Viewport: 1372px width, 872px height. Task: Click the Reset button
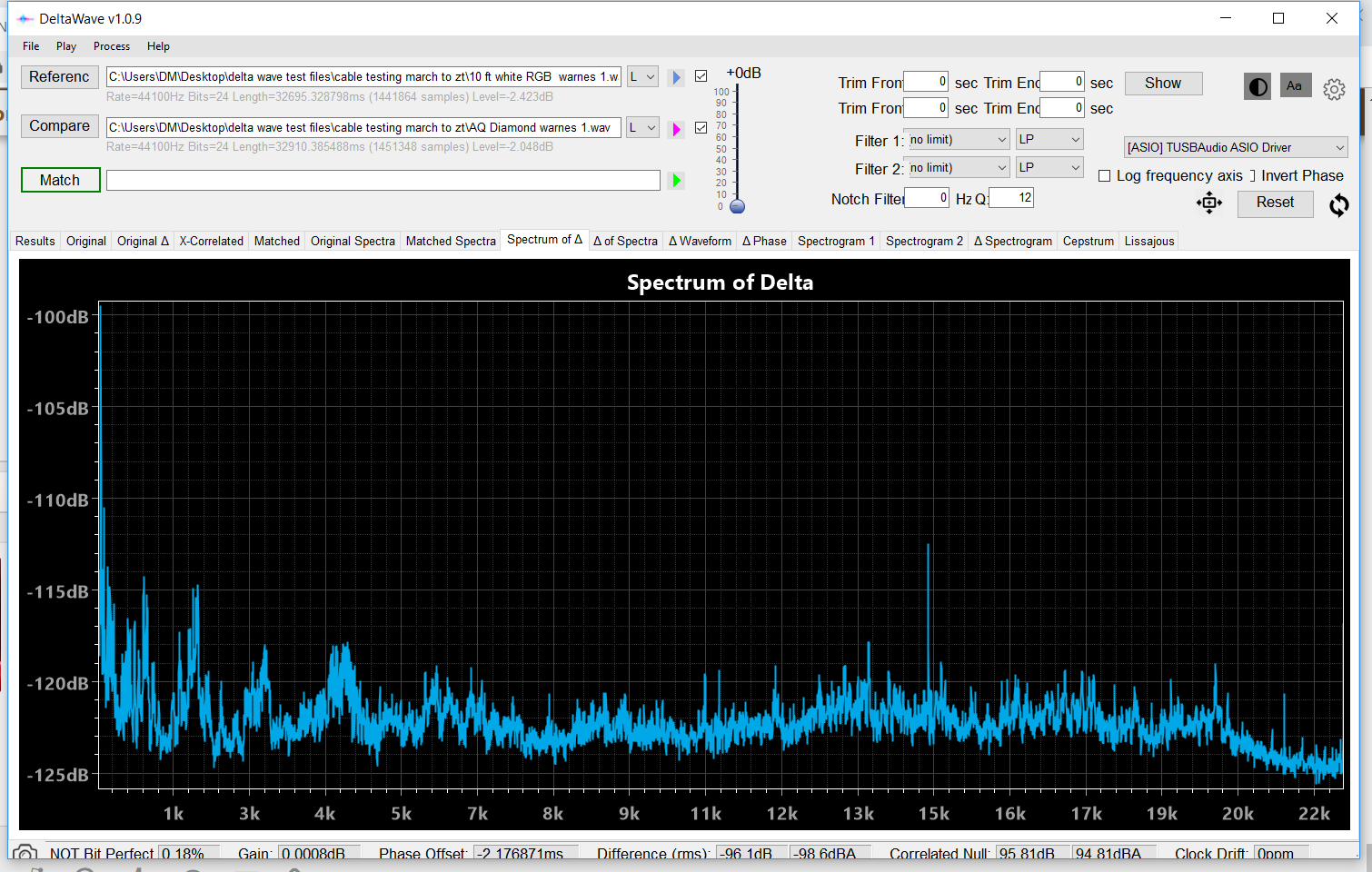click(1275, 203)
